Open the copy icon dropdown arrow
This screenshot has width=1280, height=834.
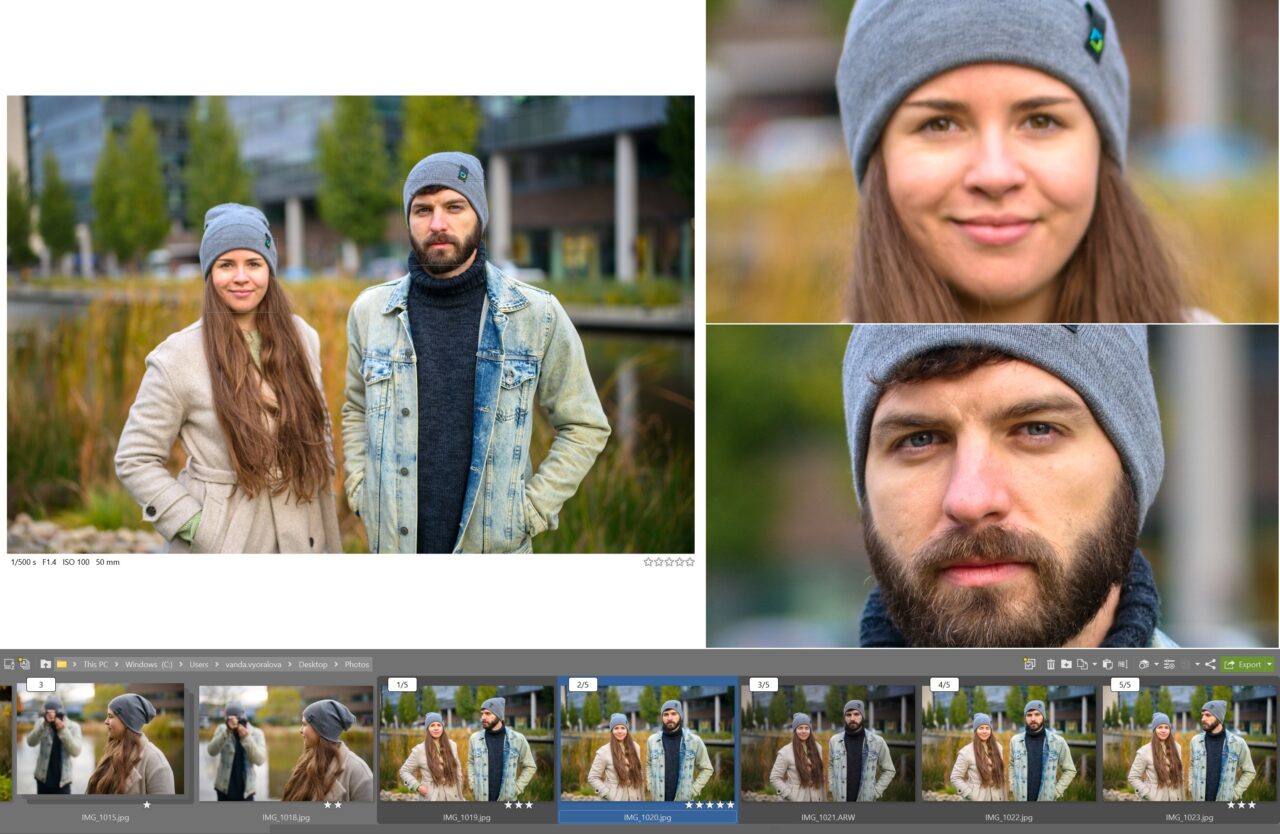click(x=1095, y=664)
